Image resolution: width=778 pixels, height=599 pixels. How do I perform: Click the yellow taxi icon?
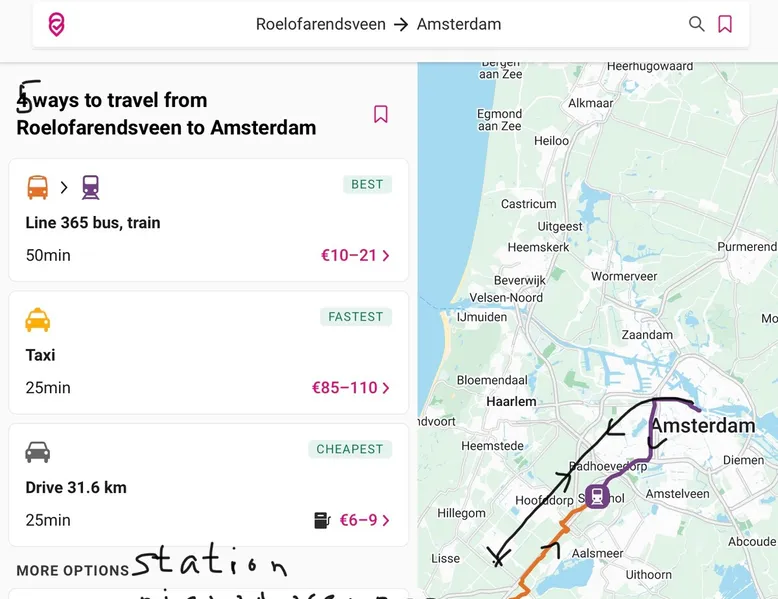pyautogui.click(x=37, y=320)
